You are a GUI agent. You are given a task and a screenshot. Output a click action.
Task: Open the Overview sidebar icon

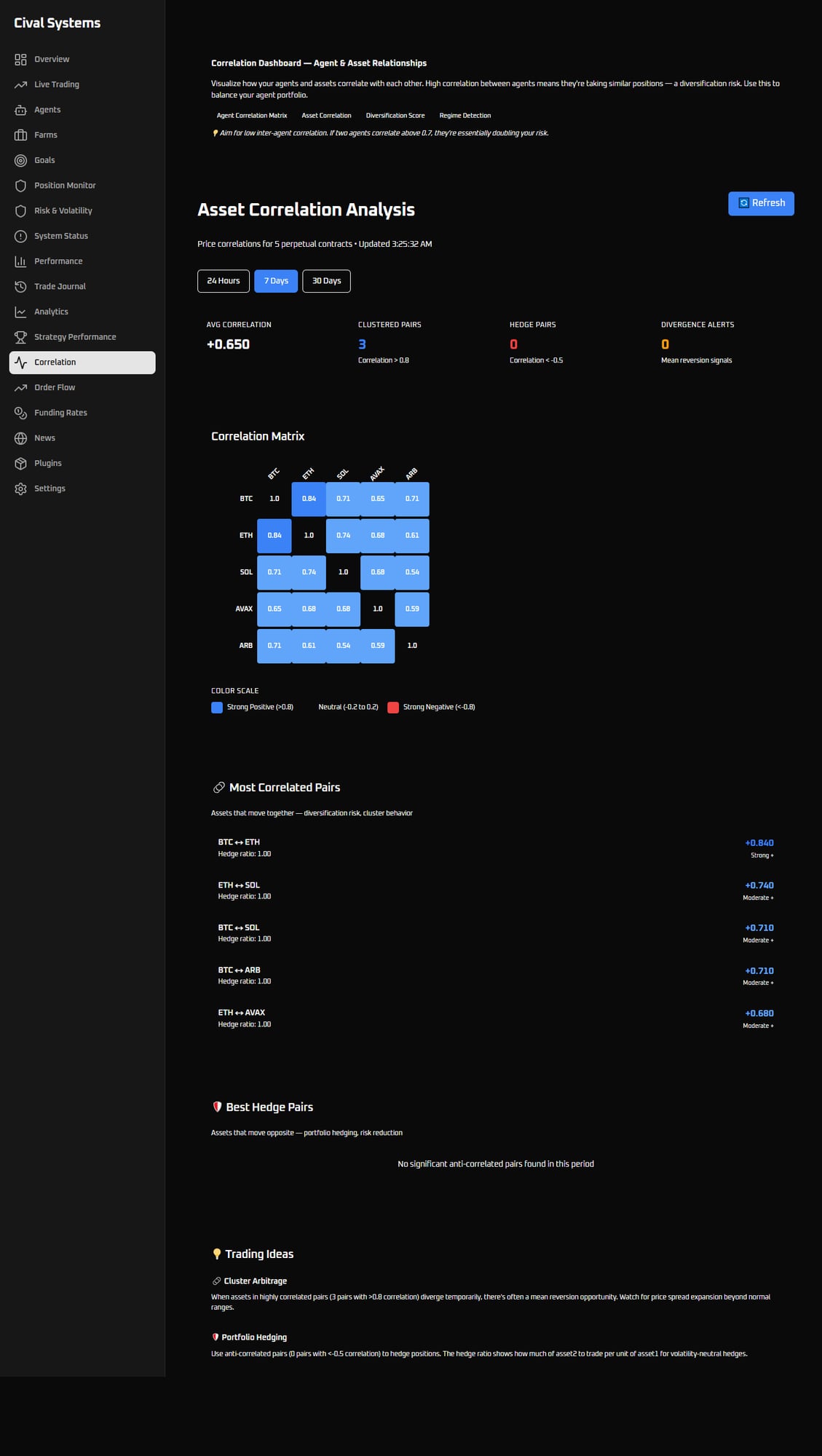[20, 60]
